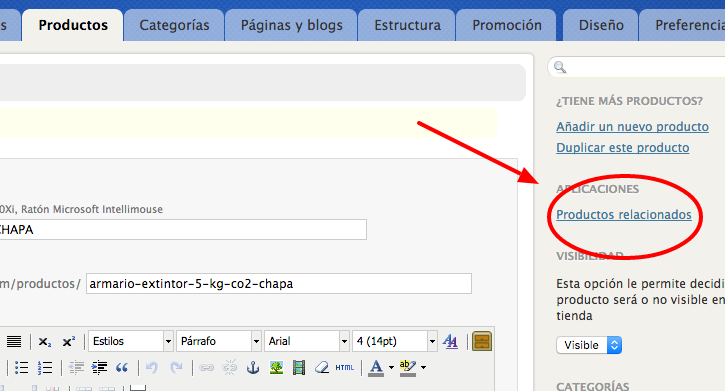Insert a blockquote
The image size is (725, 391).
coord(122,367)
